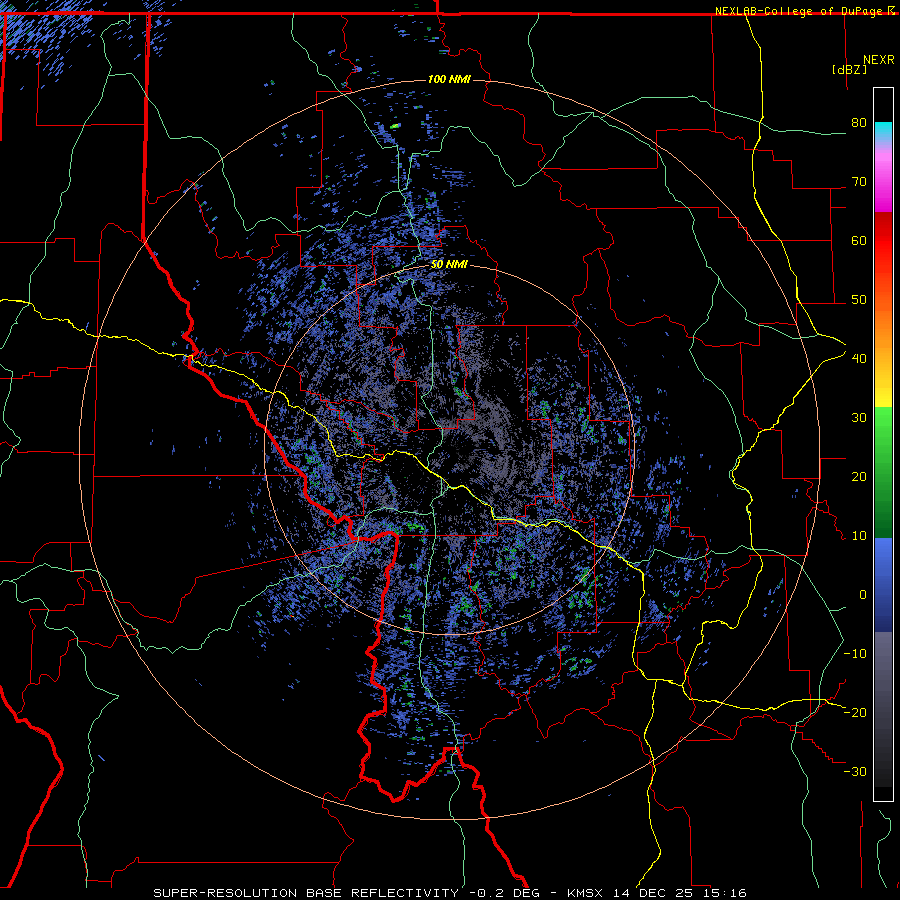This screenshot has height=900, width=900.
Task: Click the cyan segment of color bar
Action: point(883,132)
